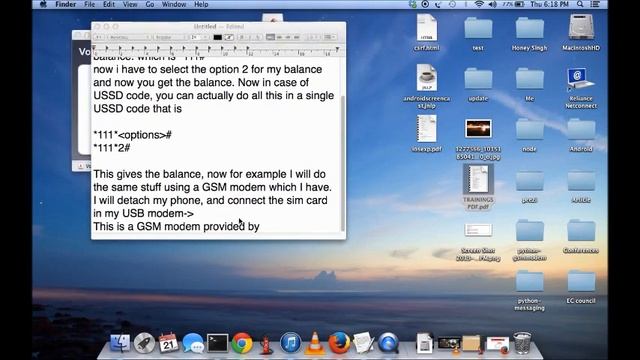Click the TextEdit vertical scrollbar
The height and width of the screenshot is (360, 640).
click(343, 163)
